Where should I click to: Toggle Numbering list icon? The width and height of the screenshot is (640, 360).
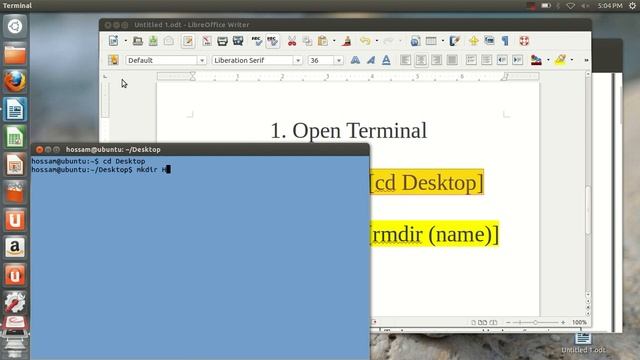click(471, 60)
